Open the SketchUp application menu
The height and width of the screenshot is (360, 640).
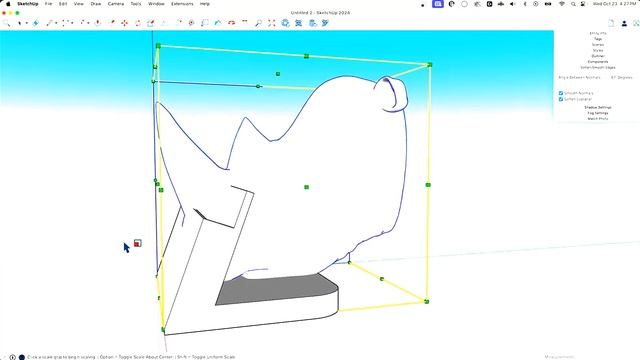click(x=27, y=4)
